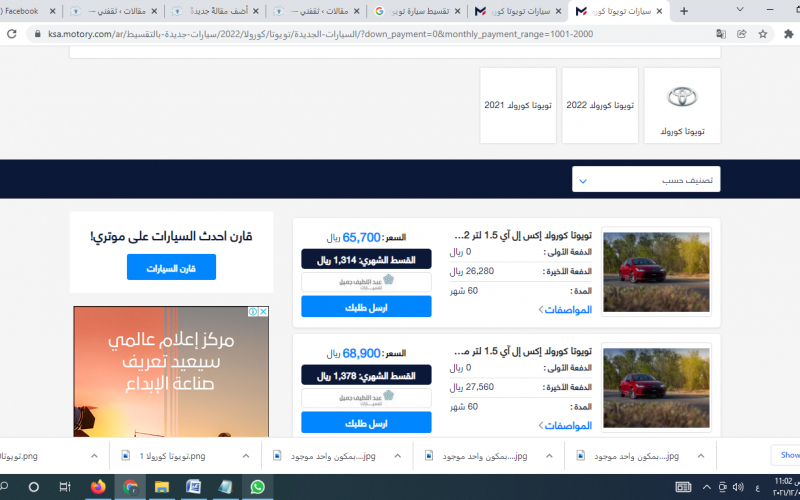Switch to the Google تقسيط سيارة tab
This screenshot has height=500, width=800.
point(417,11)
